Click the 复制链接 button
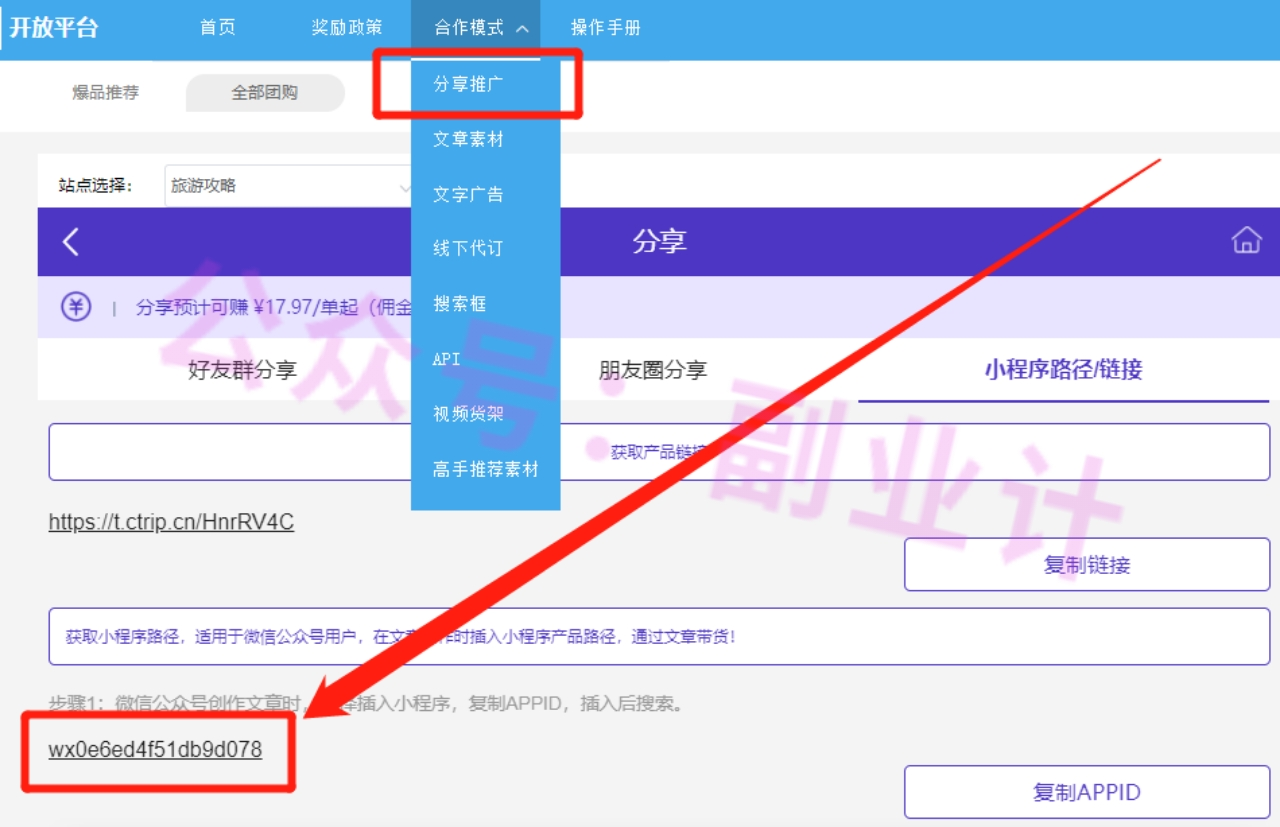1280x827 pixels. click(1086, 565)
